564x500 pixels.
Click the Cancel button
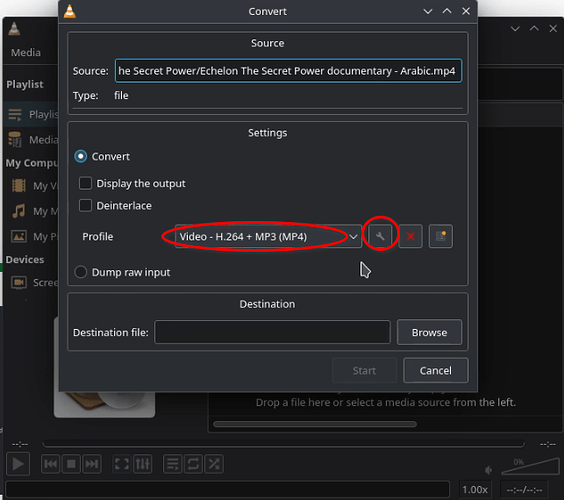tap(436, 371)
